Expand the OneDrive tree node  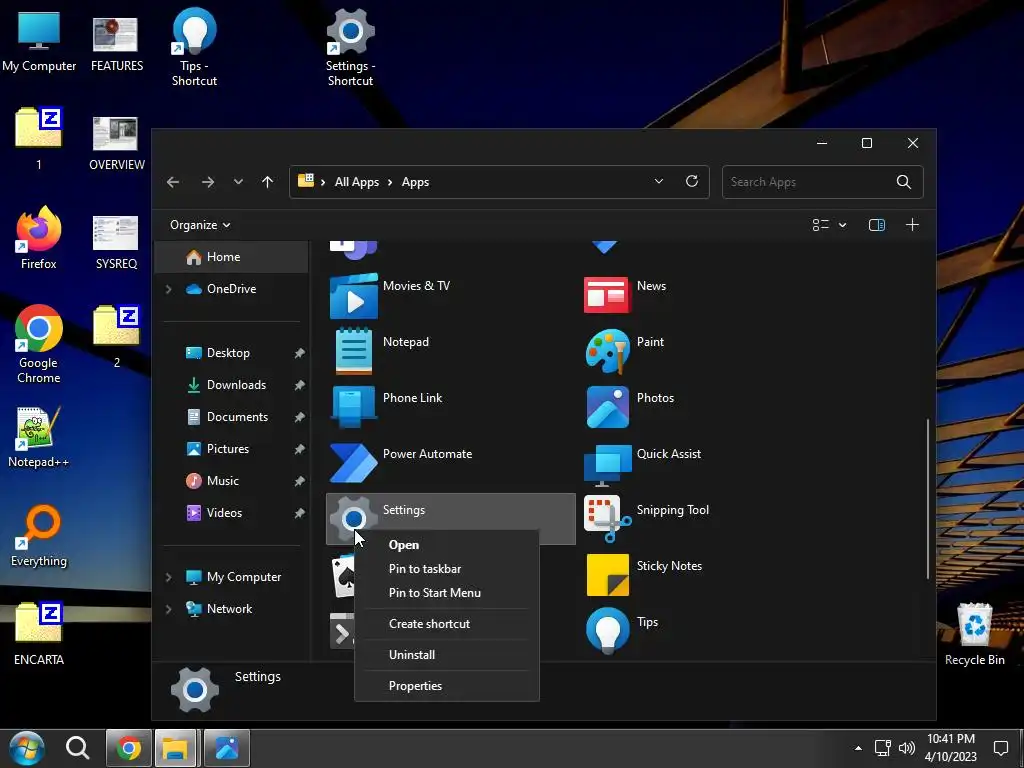[x=168, y=289]
